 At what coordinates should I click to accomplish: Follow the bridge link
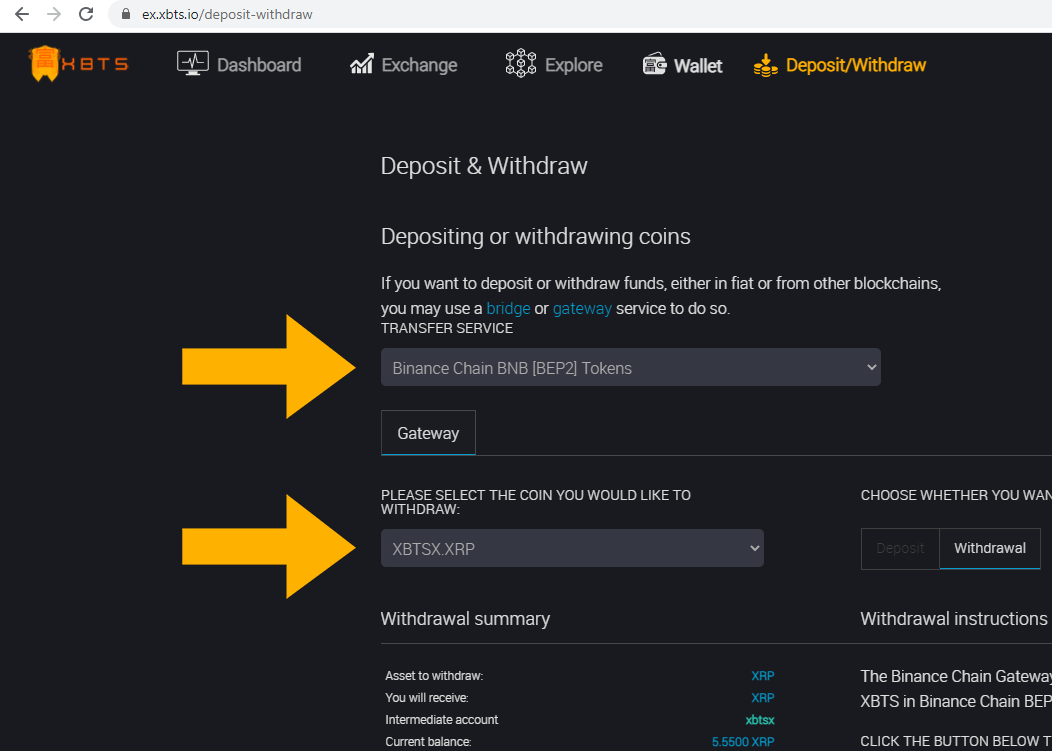click(509, 309)
